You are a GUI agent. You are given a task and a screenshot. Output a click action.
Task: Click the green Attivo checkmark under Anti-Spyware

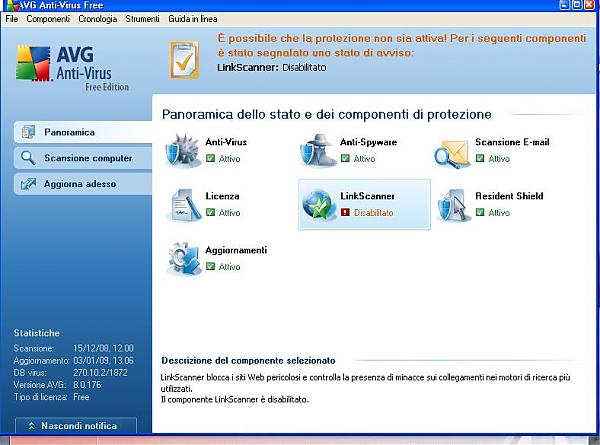345,158
